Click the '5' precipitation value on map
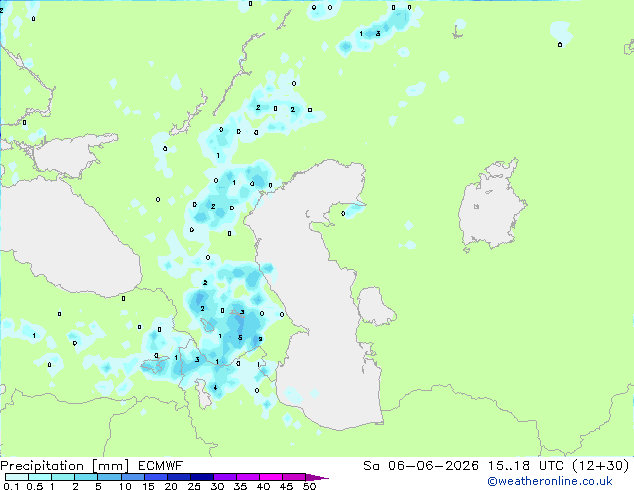Image resolution: width=634 pixels, height=490 pixels. 240,338
